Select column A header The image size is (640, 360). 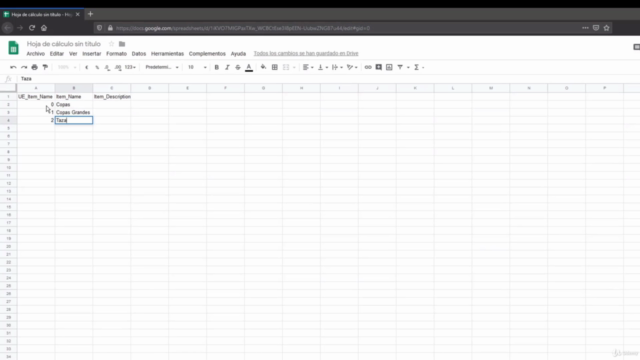(x=36, y=88)
